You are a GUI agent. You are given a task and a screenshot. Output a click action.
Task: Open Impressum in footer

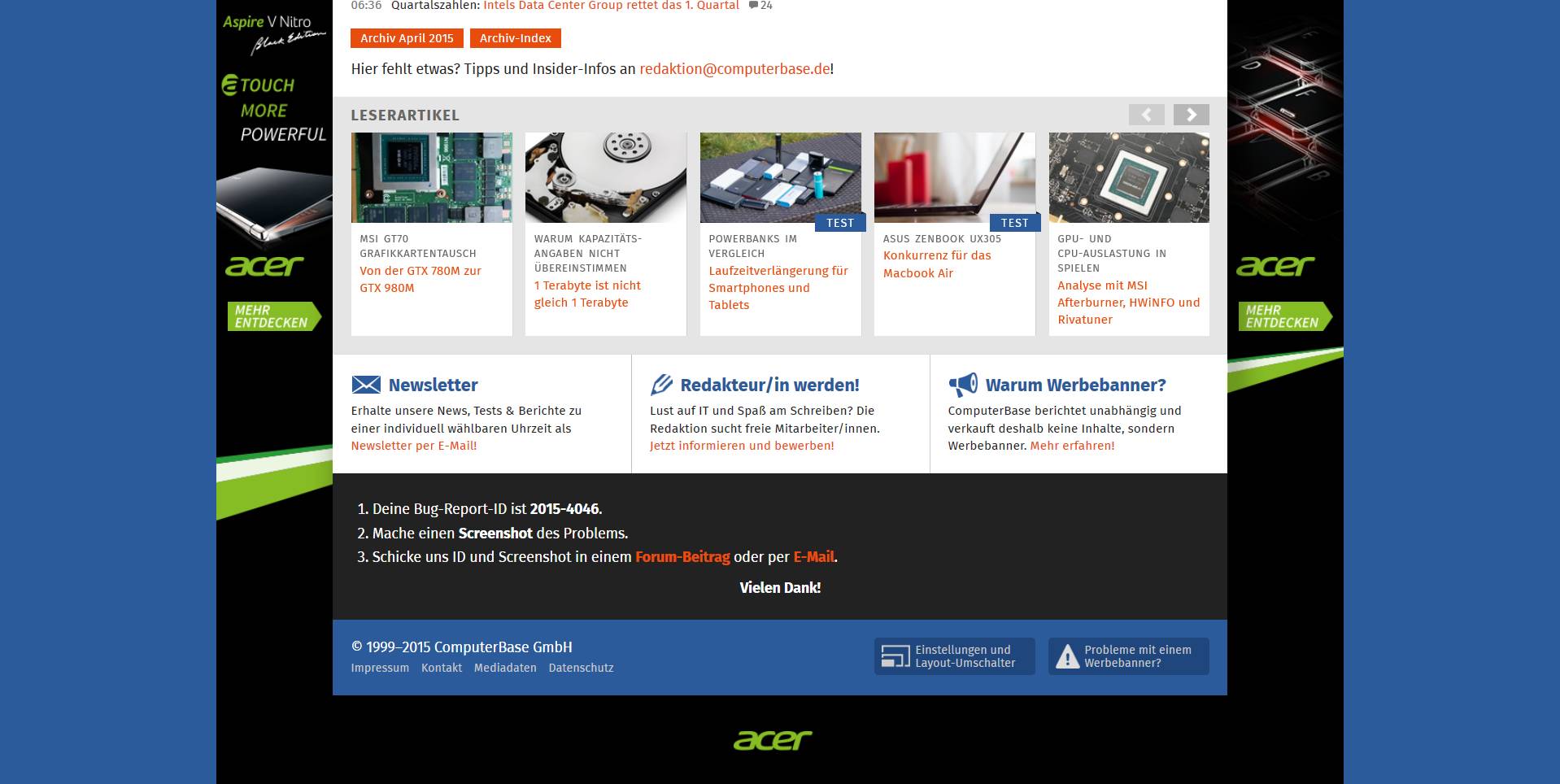(x=380, y=668)
